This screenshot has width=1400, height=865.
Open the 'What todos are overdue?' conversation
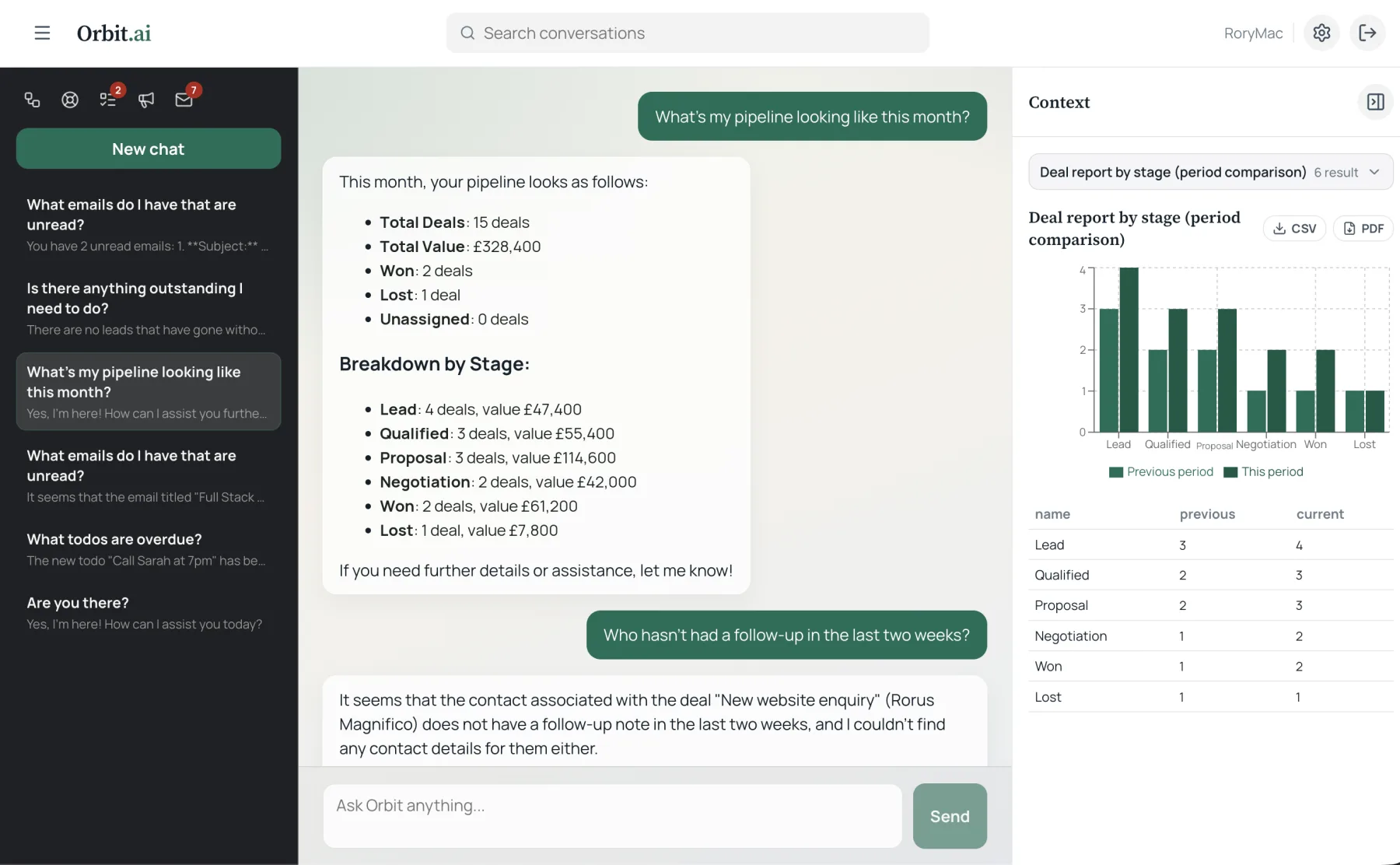149,549
